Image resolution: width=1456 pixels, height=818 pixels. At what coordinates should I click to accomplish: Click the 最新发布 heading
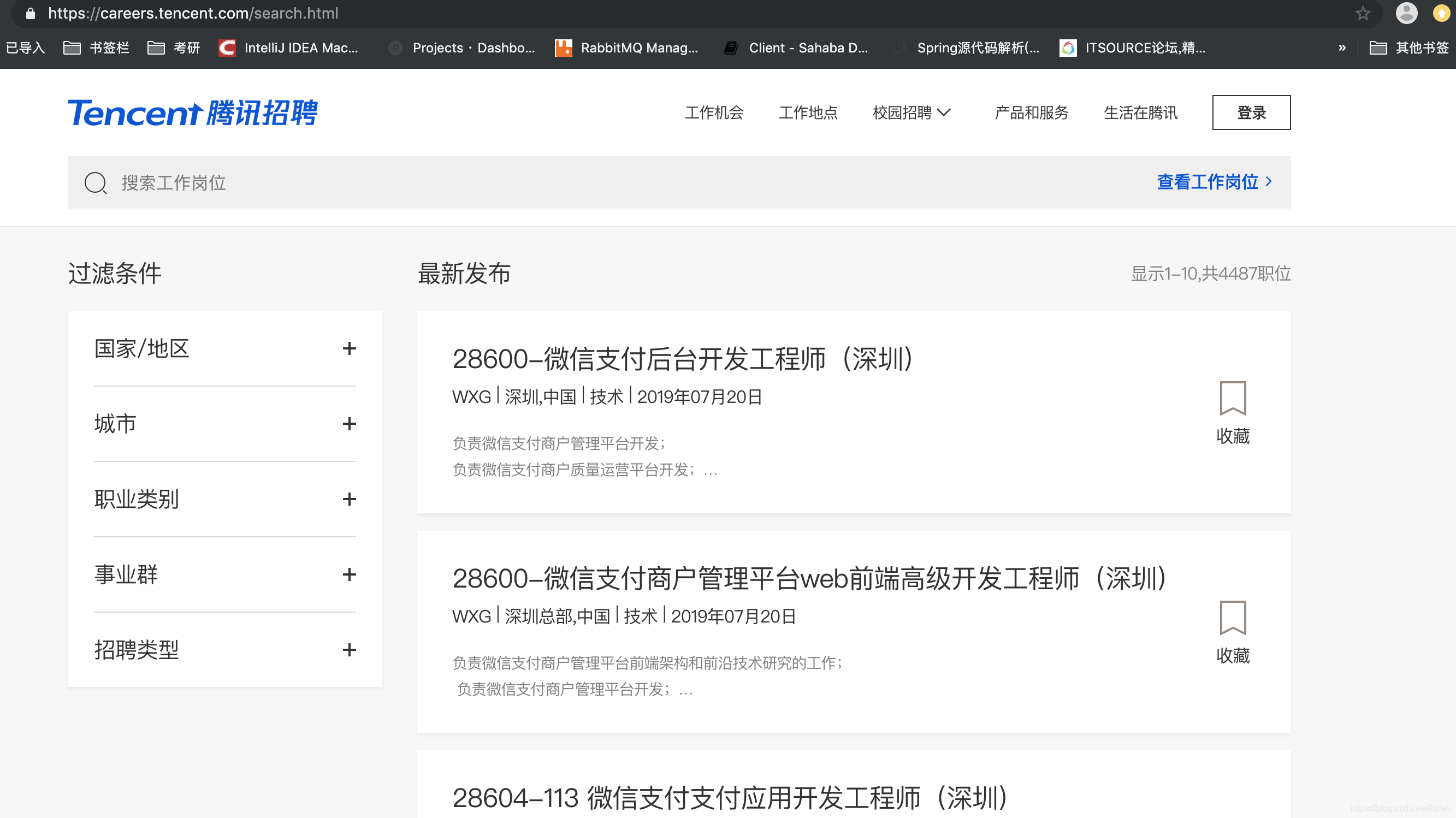click(464, 274)
